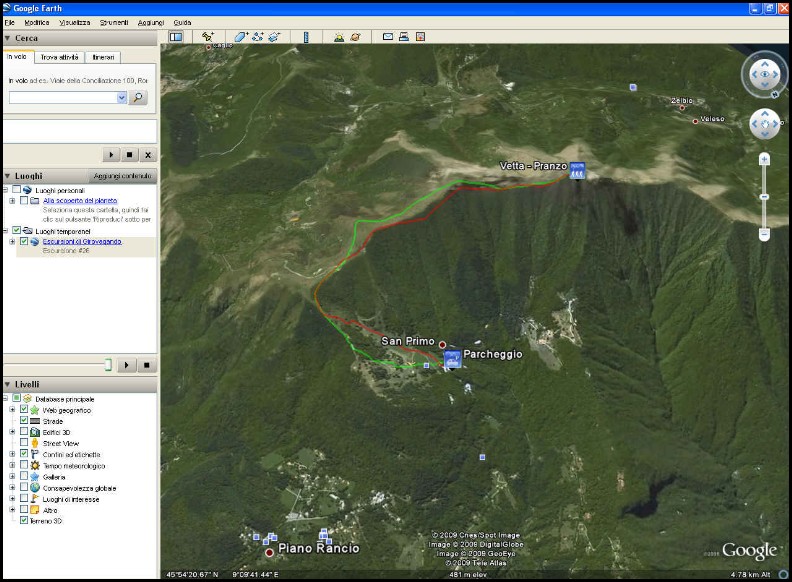This screenshot has width=792, height=582.
Task: Click the Street View pegman layer icon
Action: point(34,443)
